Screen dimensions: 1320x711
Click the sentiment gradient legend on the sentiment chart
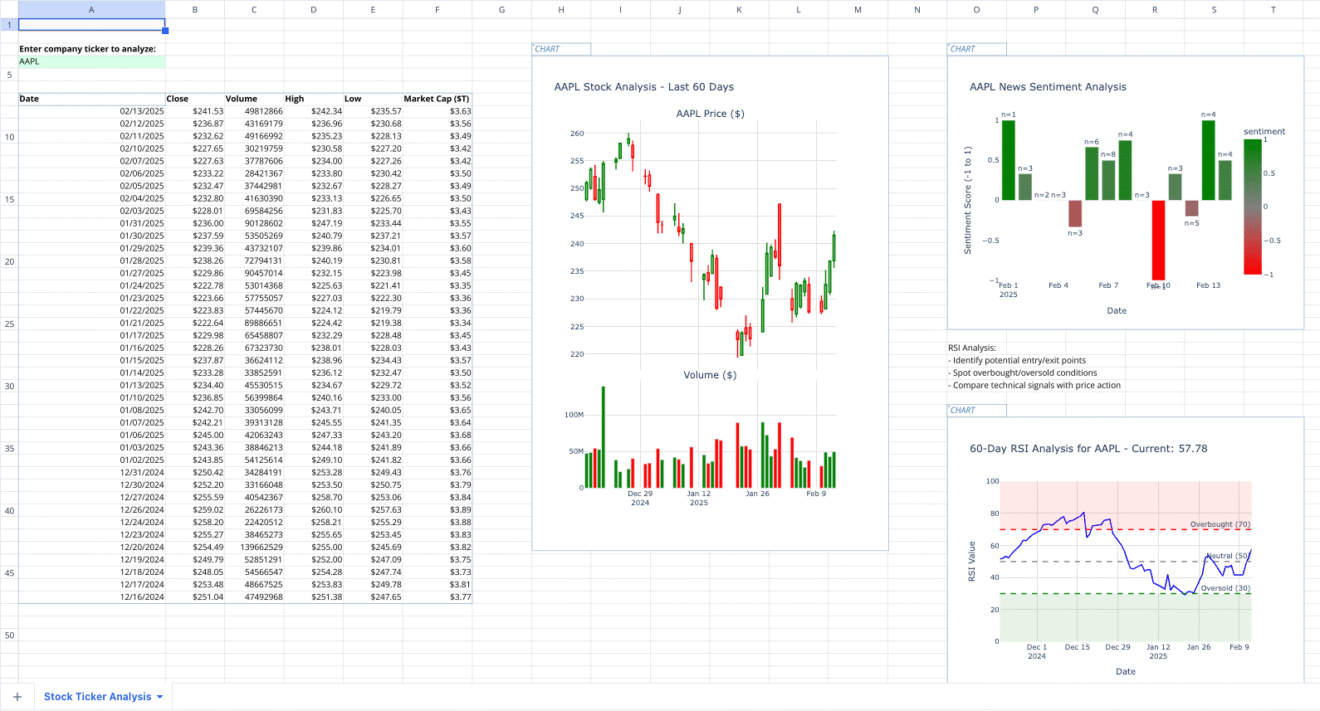point(1251,207)
